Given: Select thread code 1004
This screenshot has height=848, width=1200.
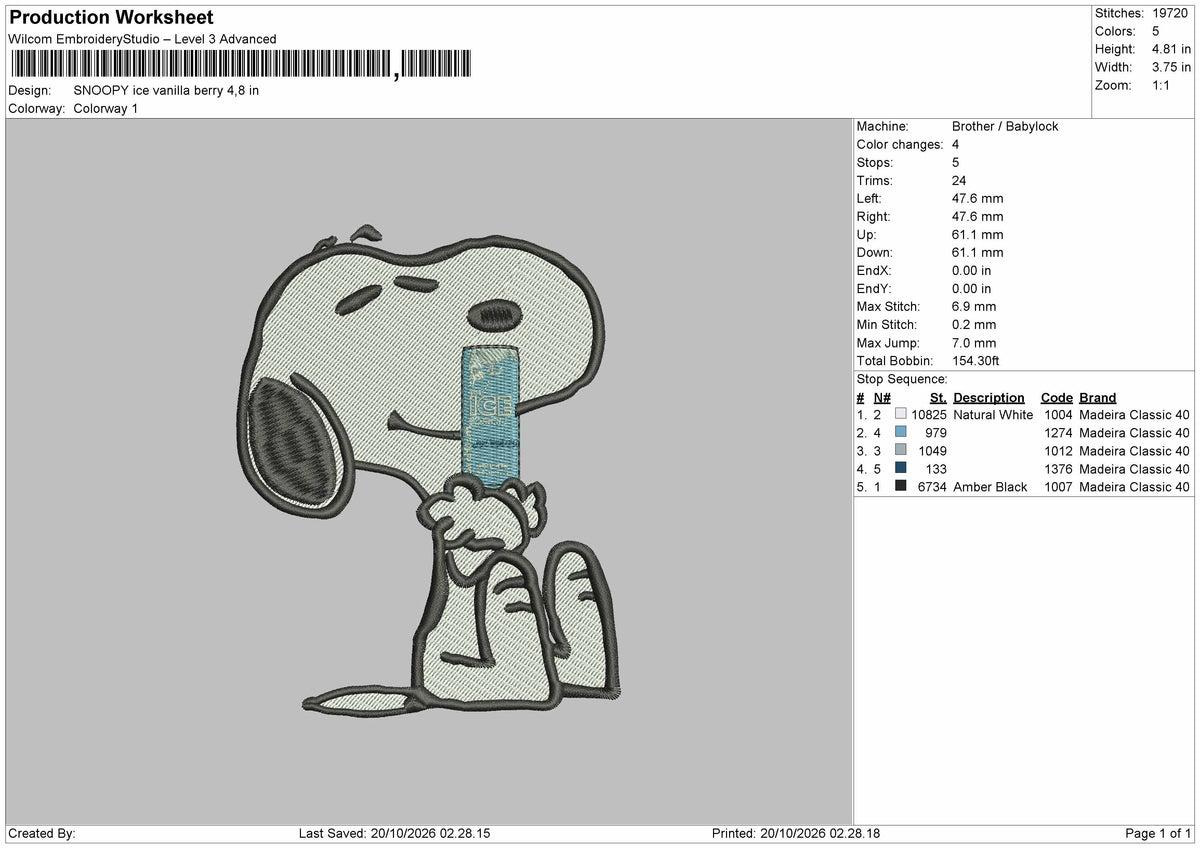Looking at the screenshot, I should click(x=1058, y=415).
